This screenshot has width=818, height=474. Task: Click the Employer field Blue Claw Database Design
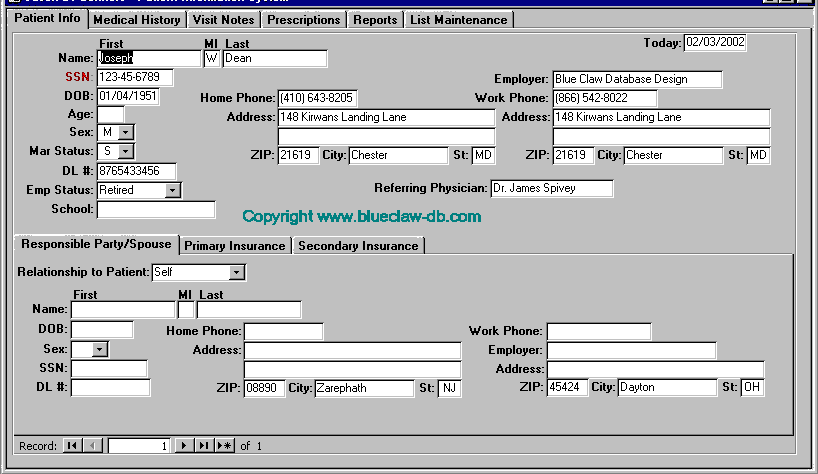(637, 79)
